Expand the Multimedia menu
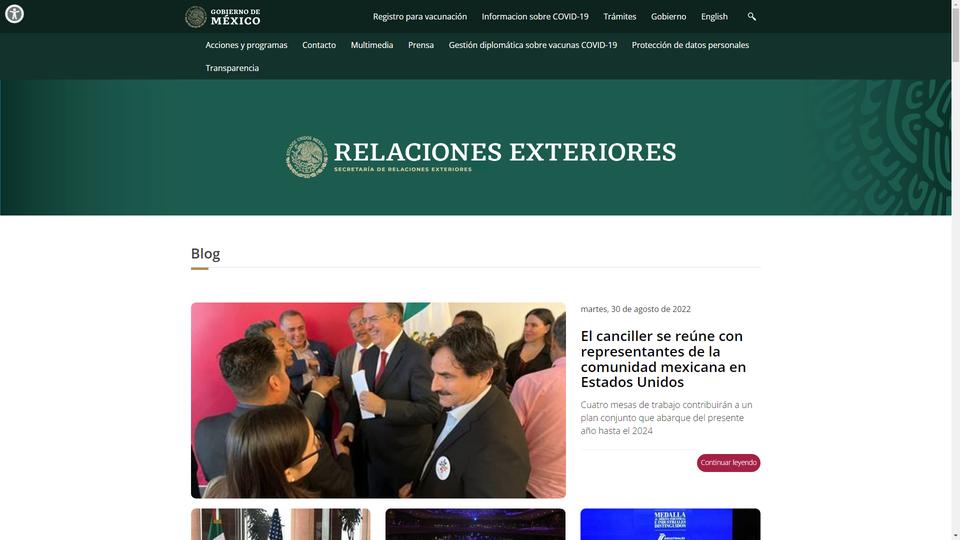Viewport: 960px width, 540px height. pos(372,45)
